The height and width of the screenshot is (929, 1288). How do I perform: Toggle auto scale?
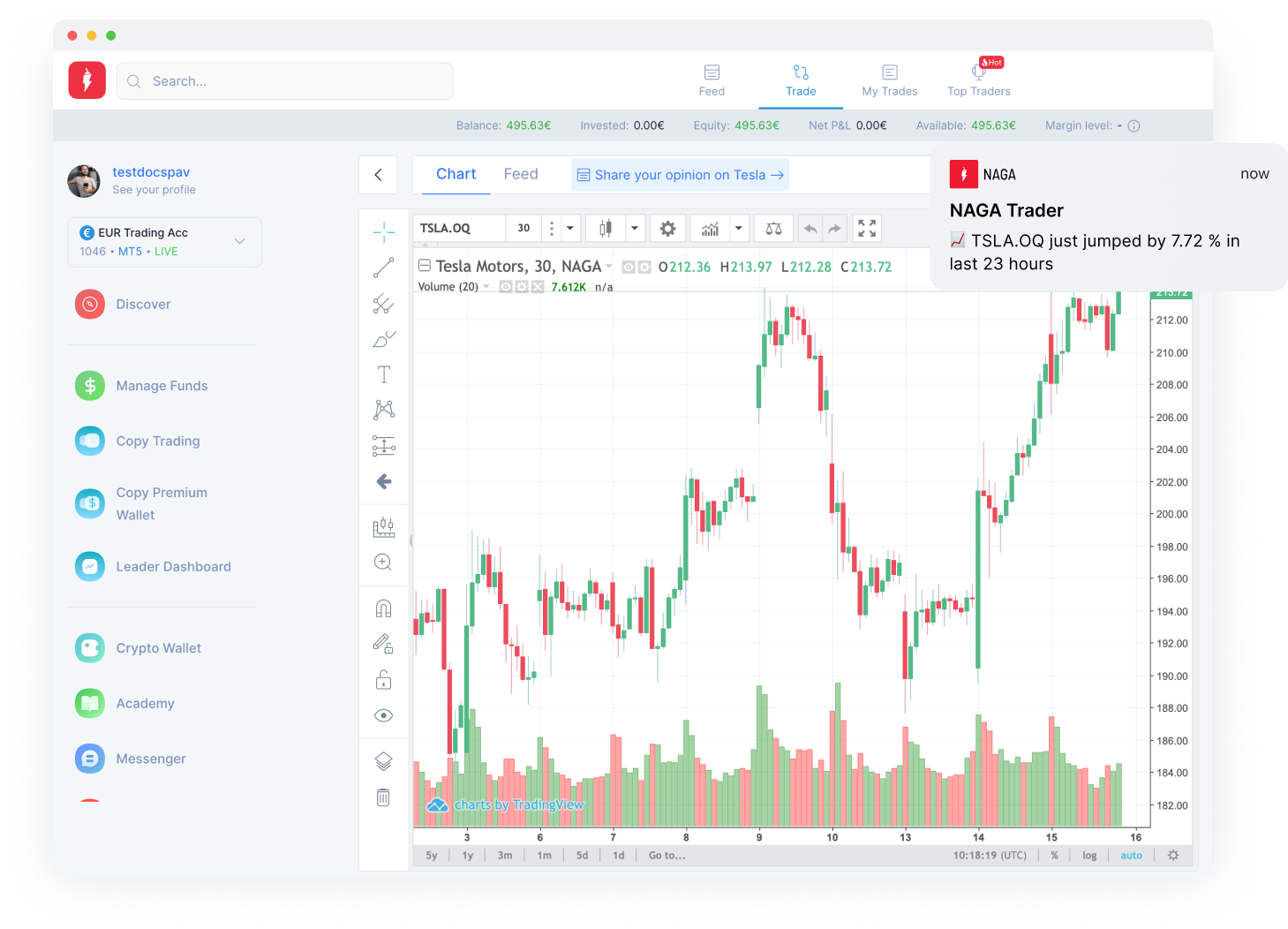(1131, 855)
